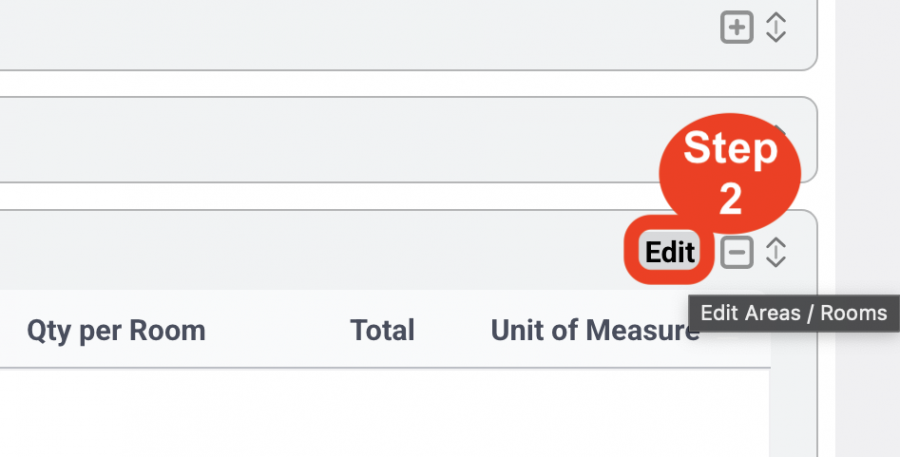Image resolution: width=900 pixels, height=457 pixels.
Task: Click the white gap between top two panels
Action: coord(402,84)
